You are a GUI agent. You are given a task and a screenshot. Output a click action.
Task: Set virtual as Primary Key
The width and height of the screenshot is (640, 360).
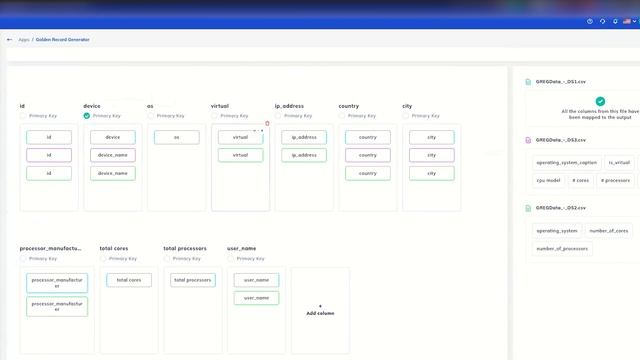tap(214, 116)
